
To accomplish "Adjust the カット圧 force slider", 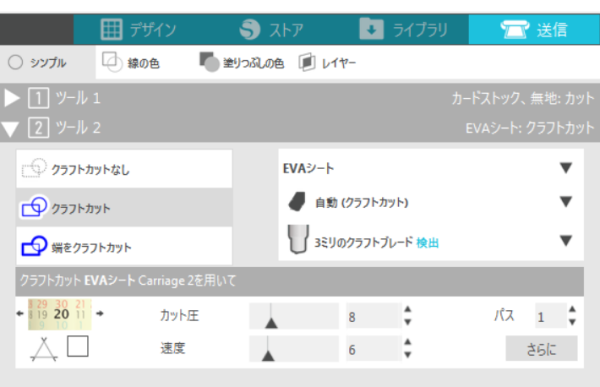I will point(294,316).
